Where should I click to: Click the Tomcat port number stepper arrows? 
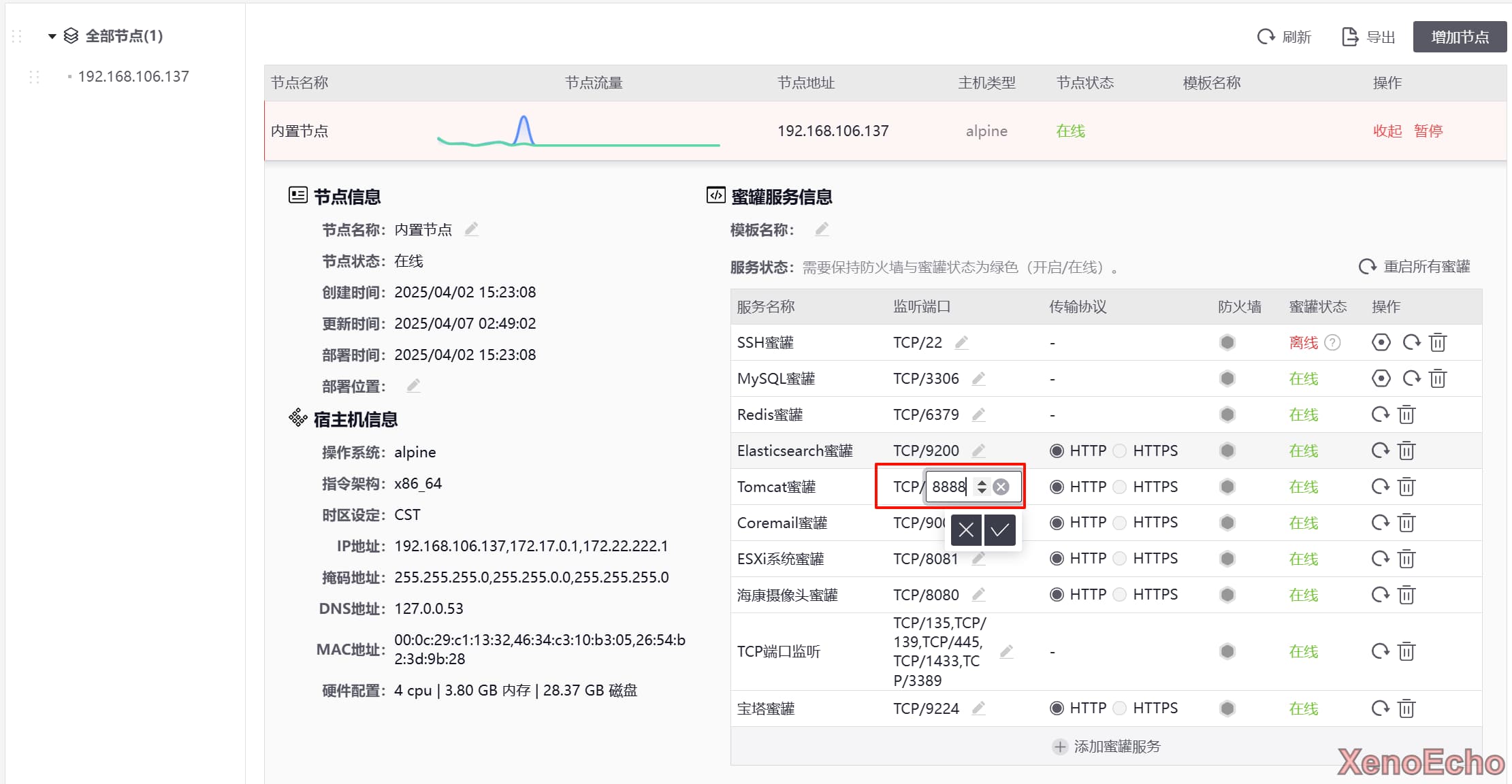[x=981, y=487]
